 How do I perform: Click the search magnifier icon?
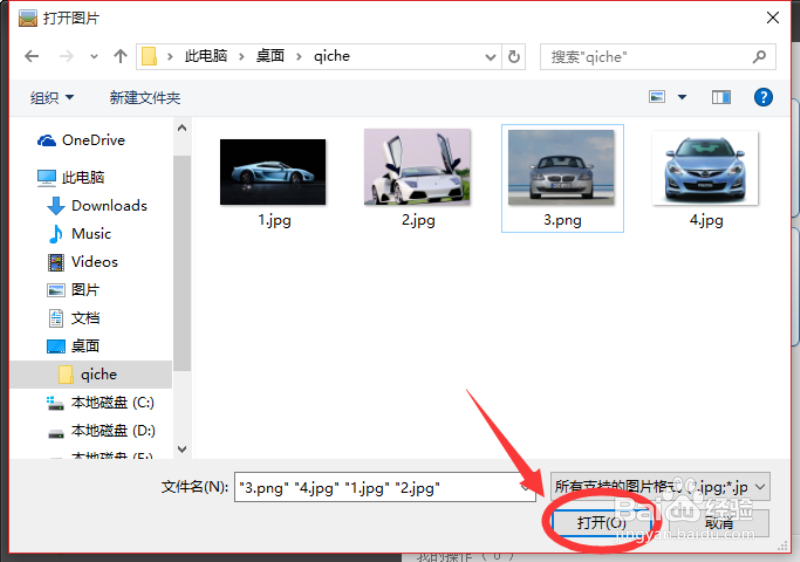tap(759, 56)
